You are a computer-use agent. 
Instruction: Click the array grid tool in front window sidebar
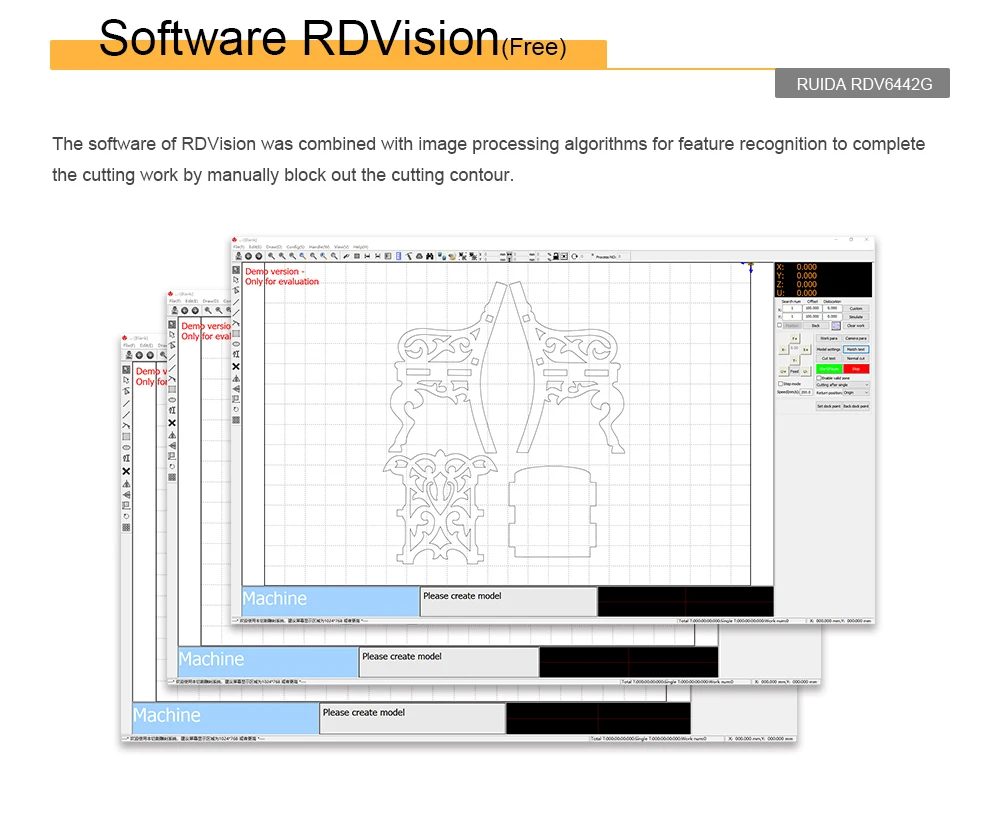[236, 420]
